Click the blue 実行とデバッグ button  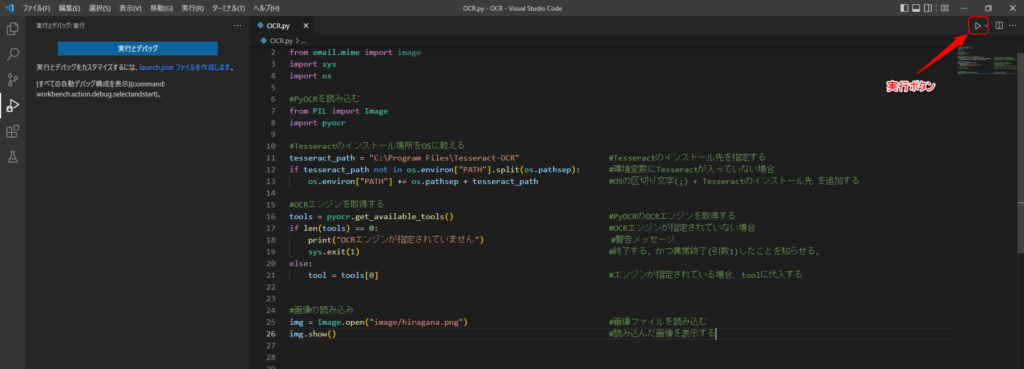tap(138, 48)
